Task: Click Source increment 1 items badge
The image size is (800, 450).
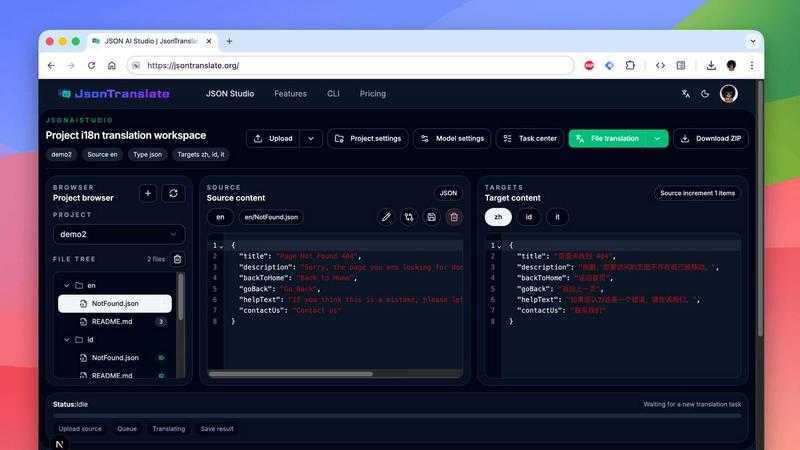Action: tap(697, 193)
